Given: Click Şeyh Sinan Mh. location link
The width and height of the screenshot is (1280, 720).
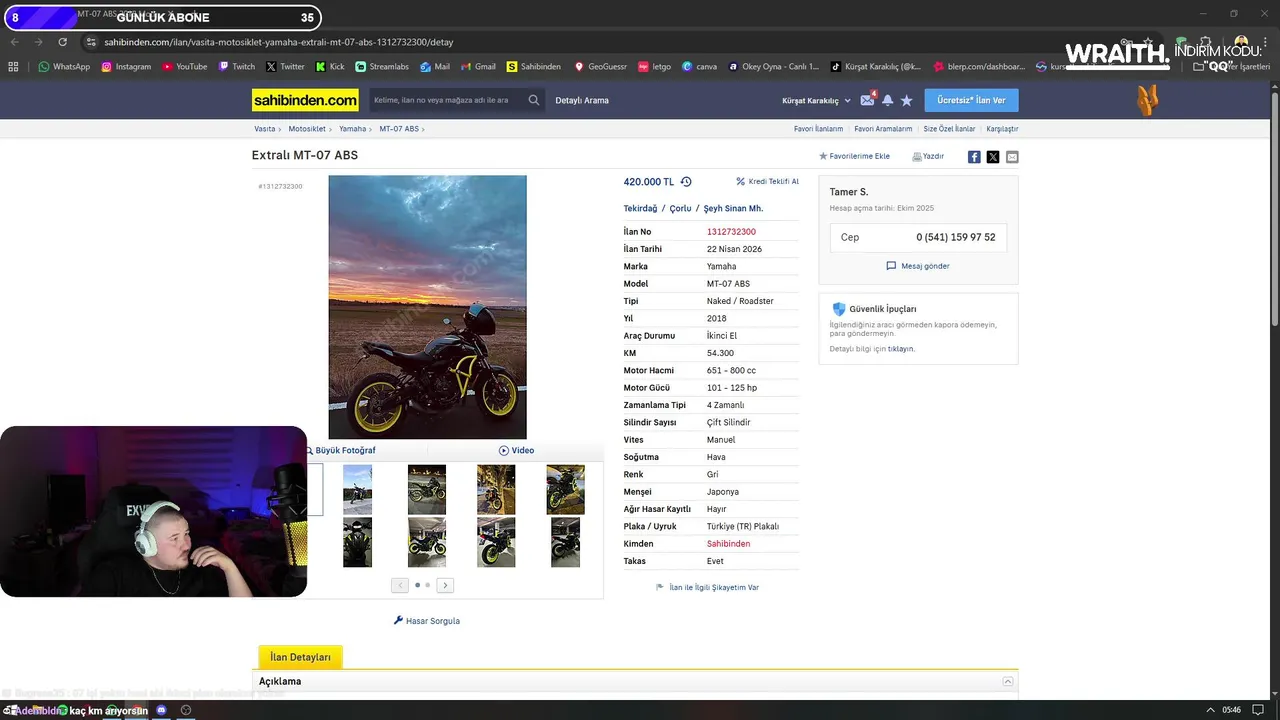Looking at the screenshot, I should tap(733, 208).
